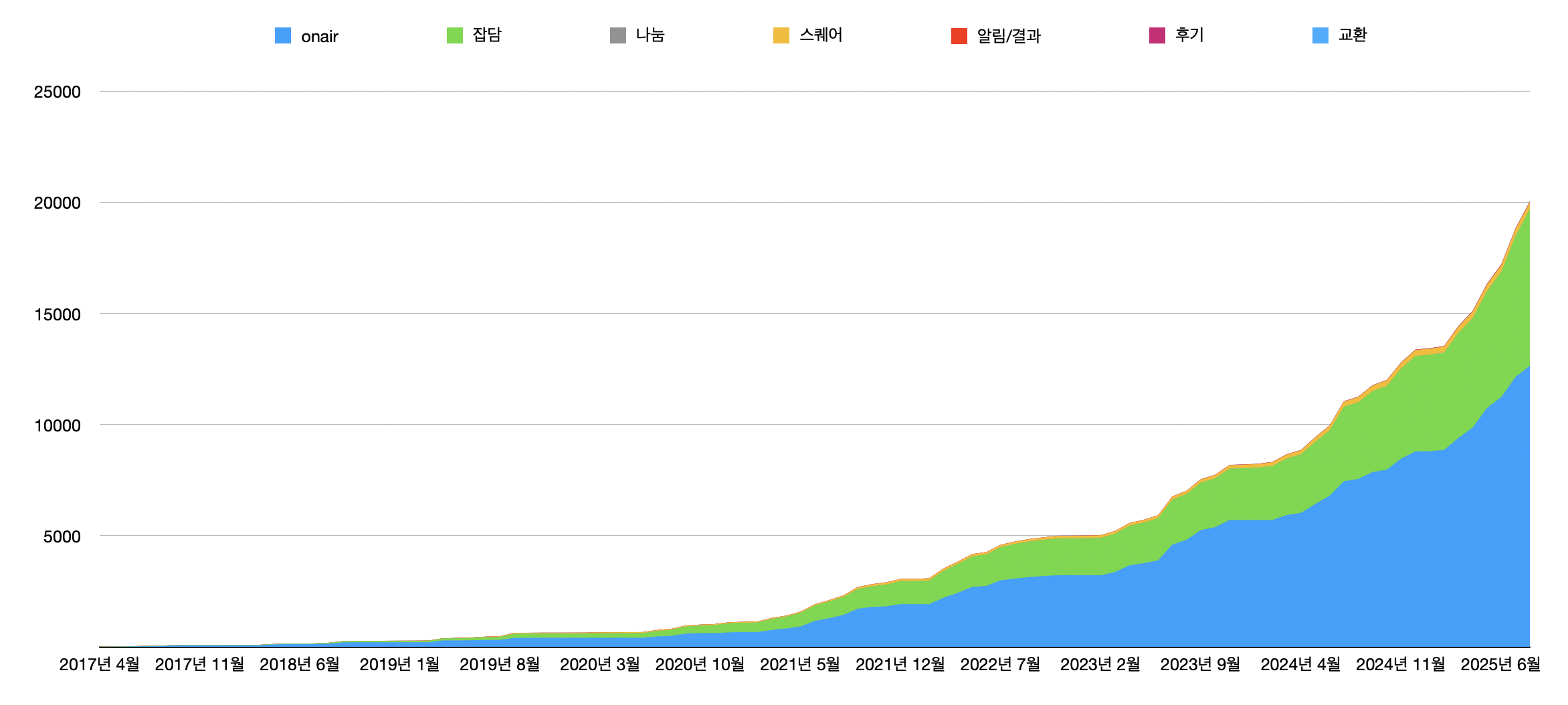Click the 20000 y-axis label
The height and width of the screenshot is (705, 1568).
(57, 203)
